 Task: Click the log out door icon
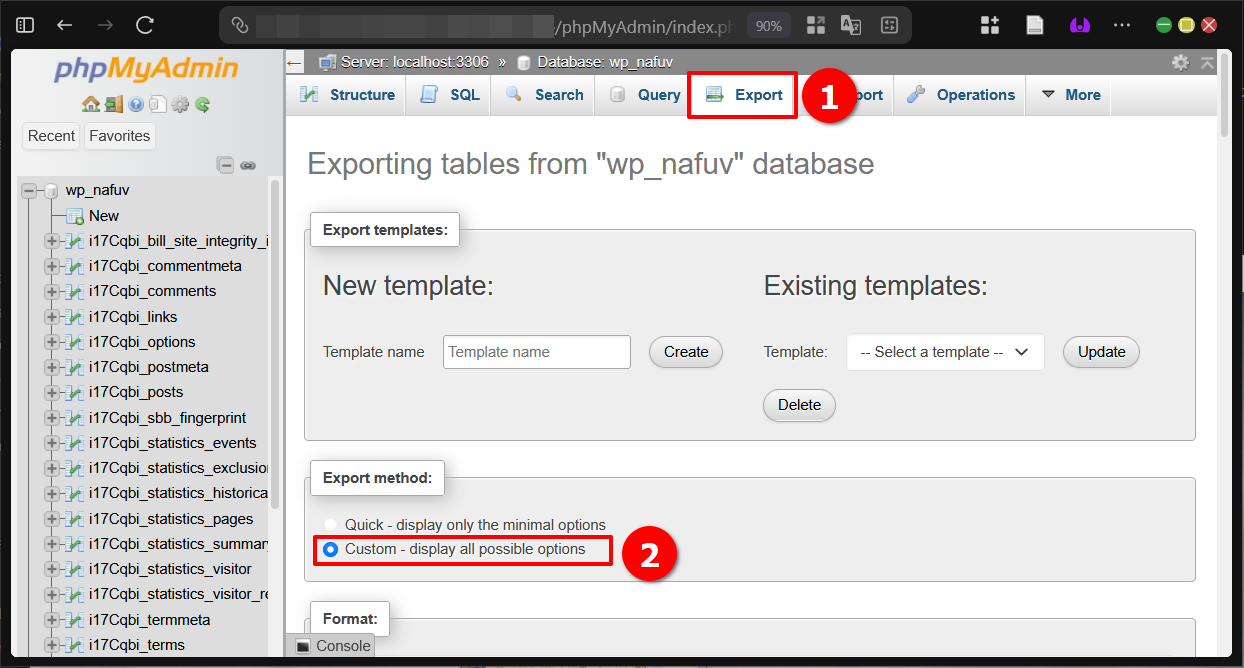[114, 103]
